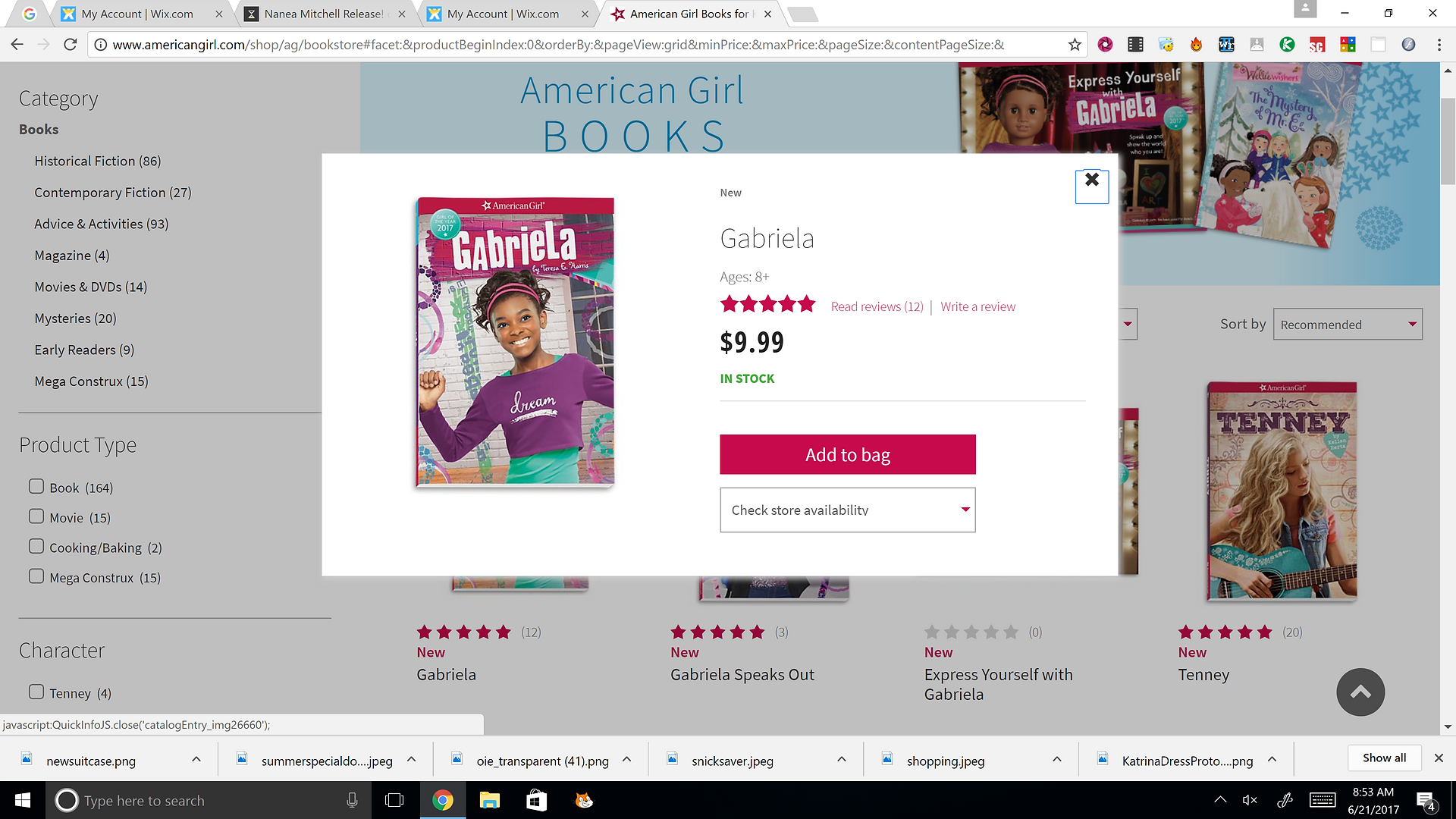Open Read reviews (12) link
Image resolution: width=1456 pixels, height=819 pixels.
pos(877,306)
